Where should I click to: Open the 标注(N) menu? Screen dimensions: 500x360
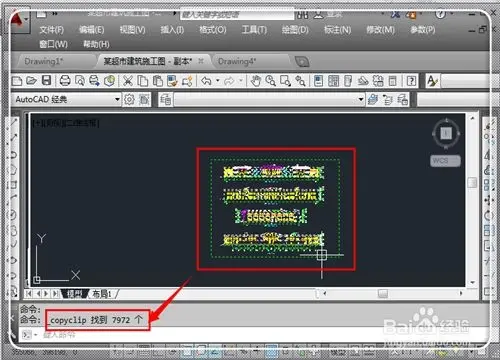(337, 30)
